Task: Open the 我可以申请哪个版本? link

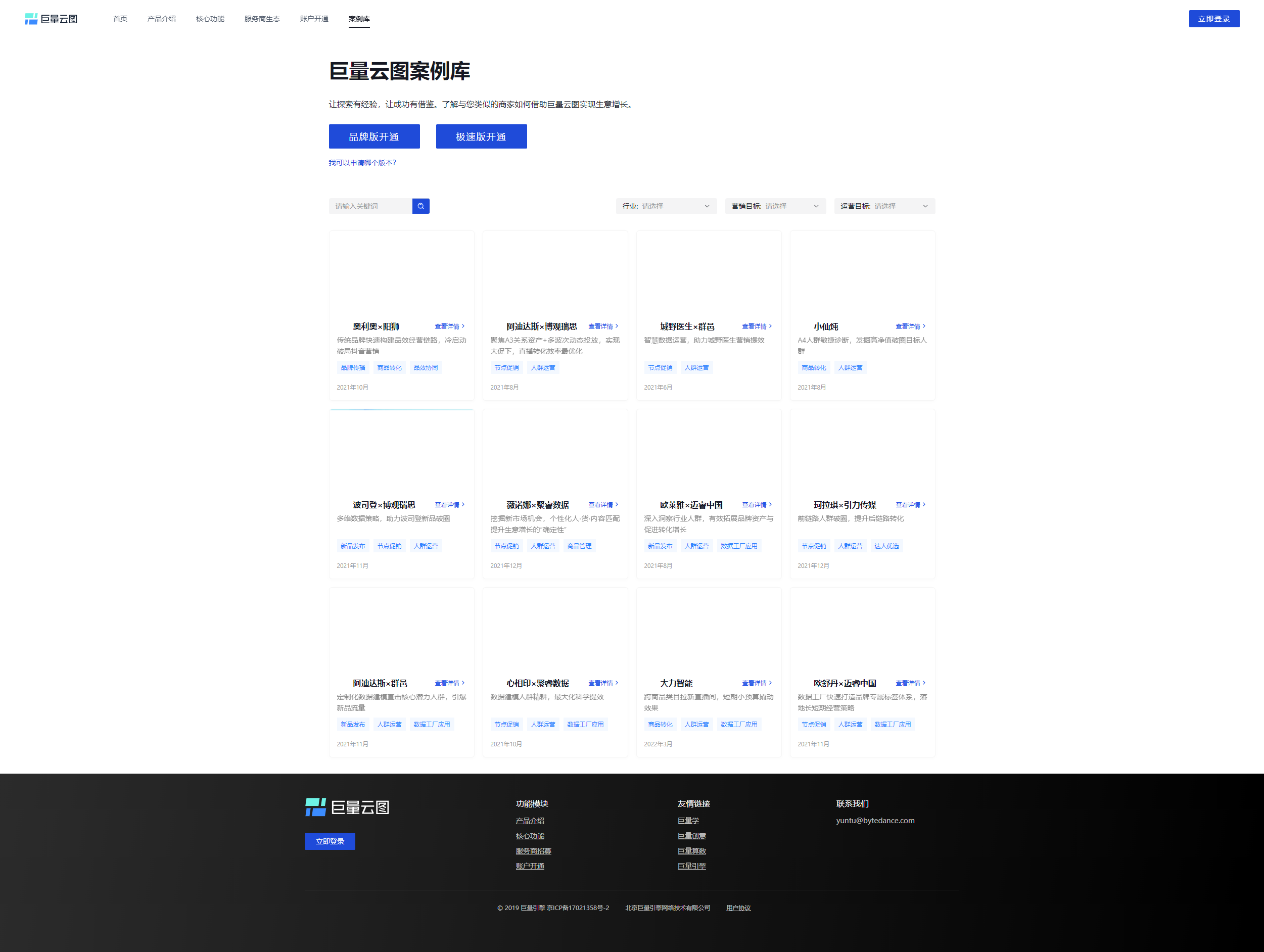Action: 362,163
